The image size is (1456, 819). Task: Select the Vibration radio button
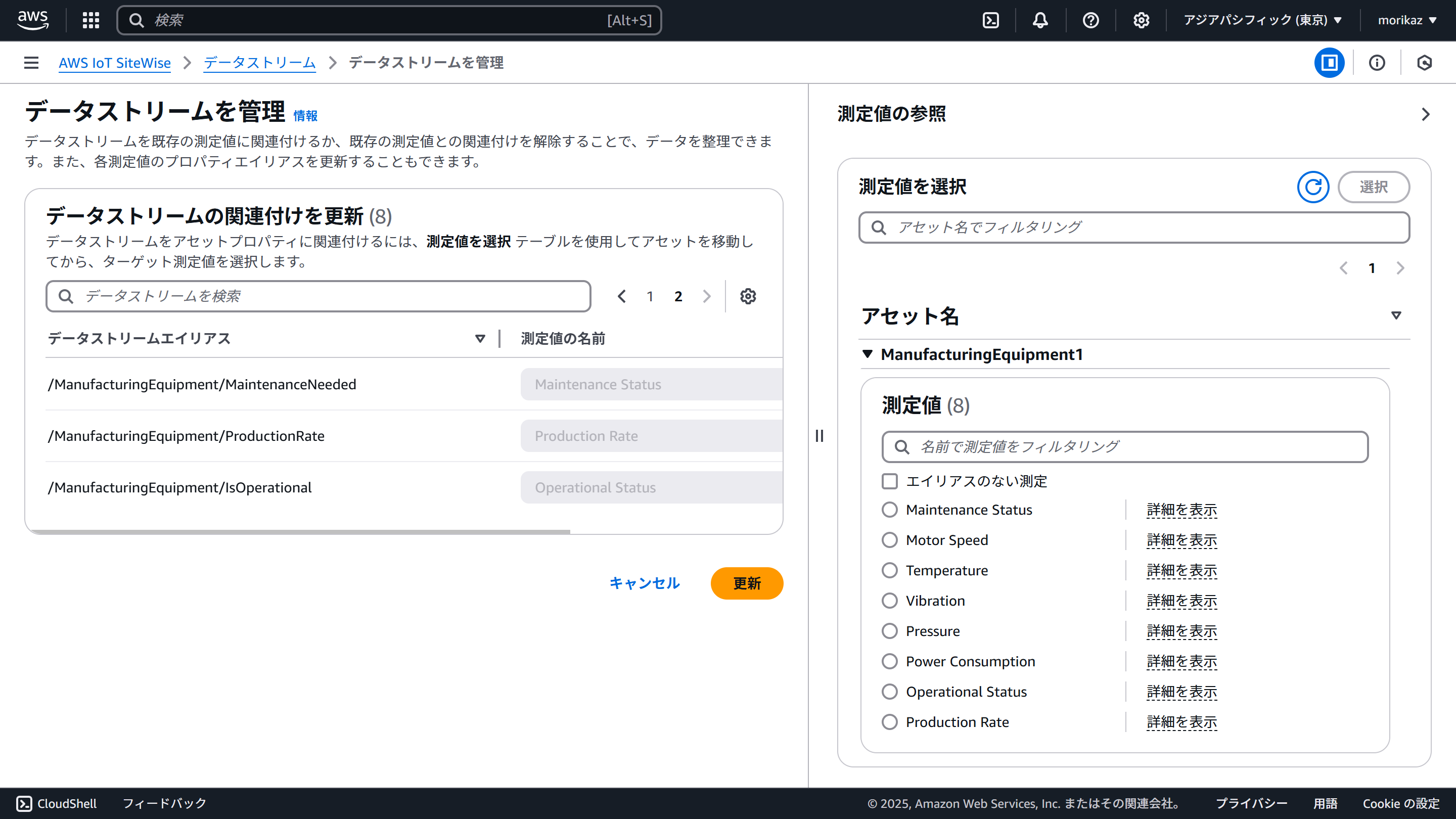890,601
